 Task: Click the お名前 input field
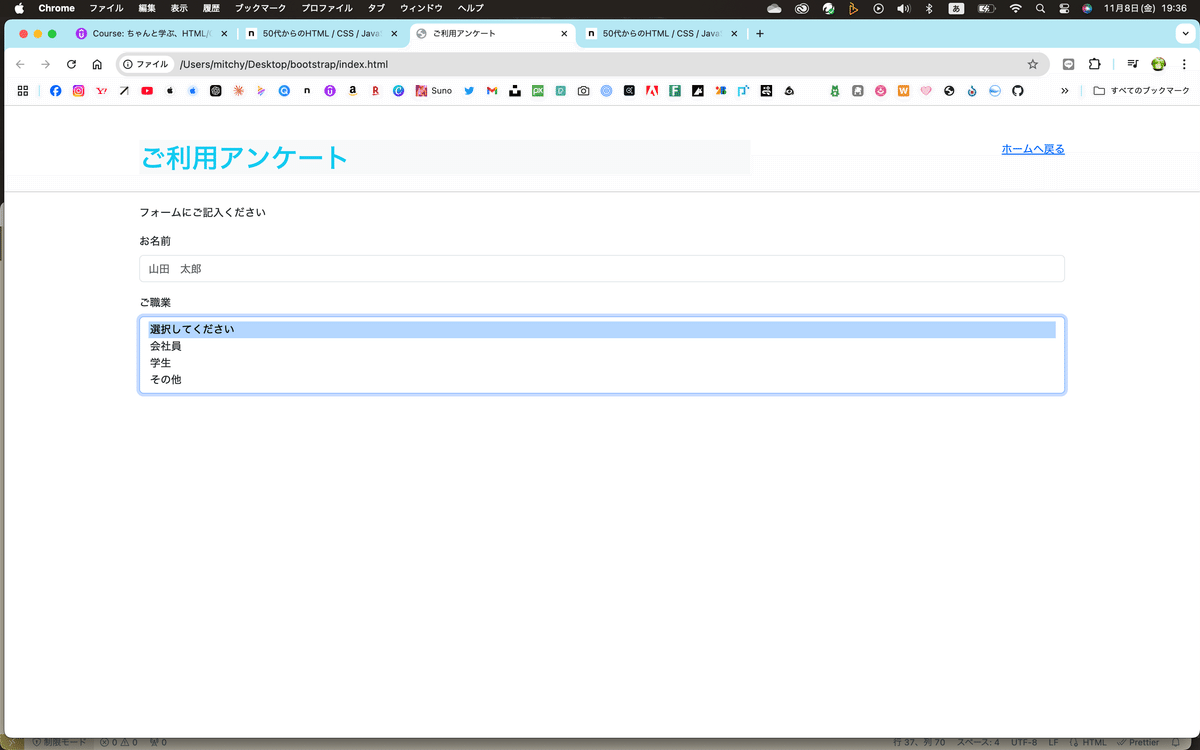click(600, 268)
